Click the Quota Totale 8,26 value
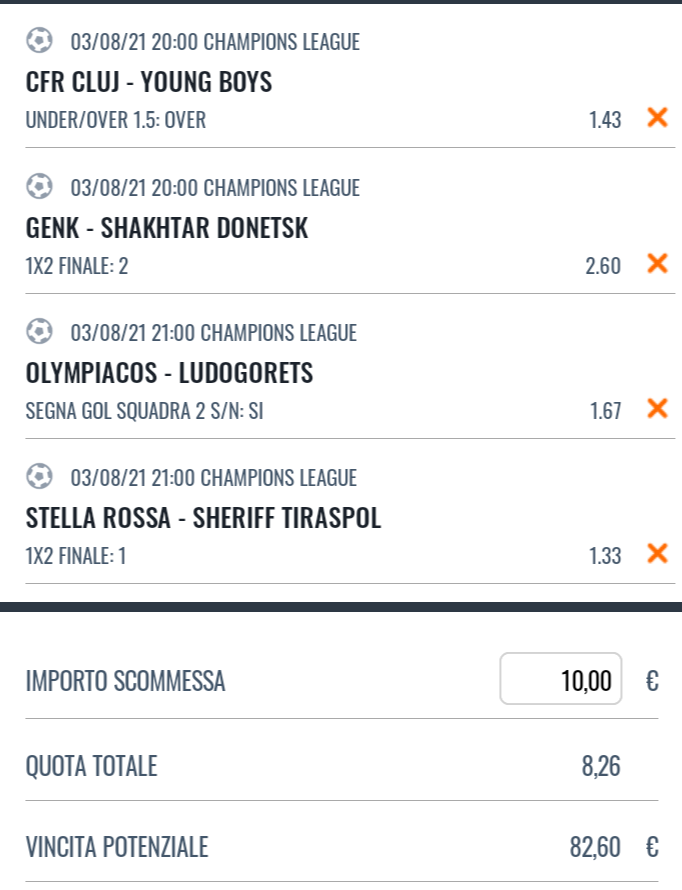The height and width of the screenshot is (890, 682). coord(601,766)
